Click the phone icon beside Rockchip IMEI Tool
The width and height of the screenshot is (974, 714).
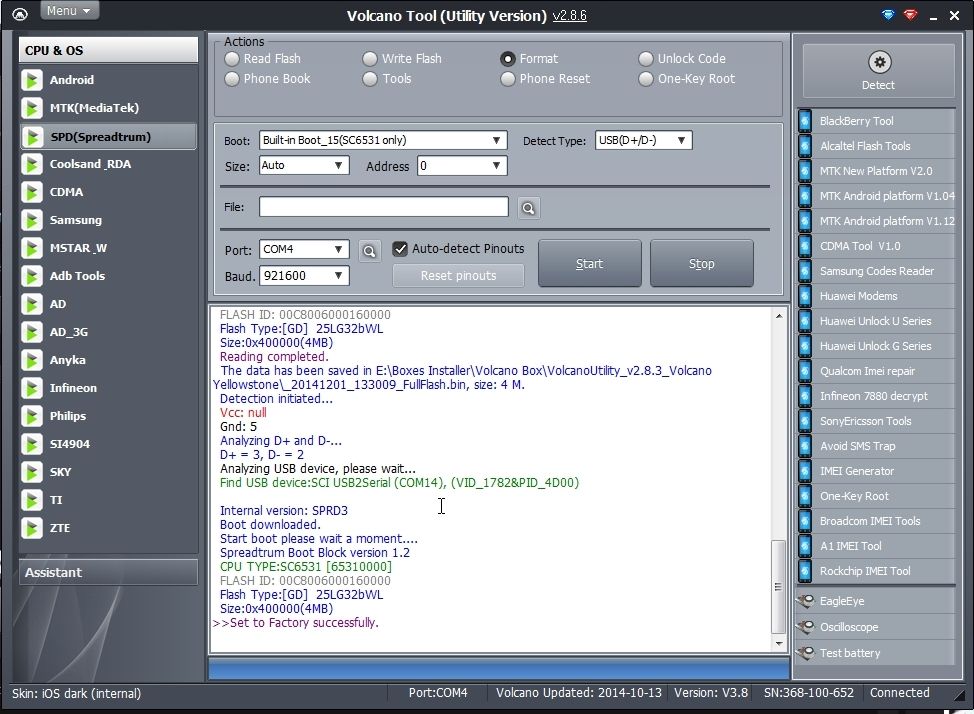point(804,571)
